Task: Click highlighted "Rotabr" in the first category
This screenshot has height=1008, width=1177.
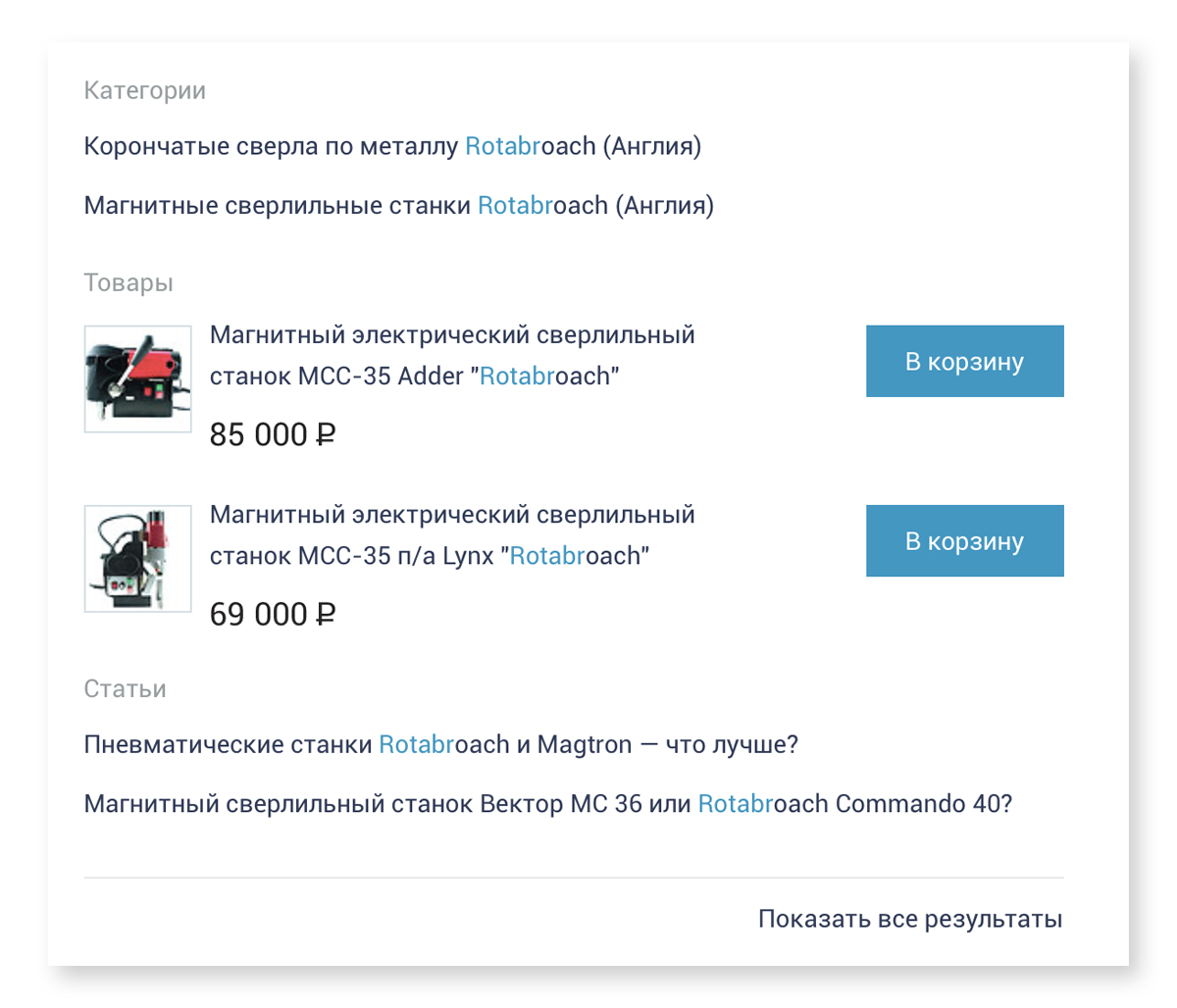Action: pos(503,147)
